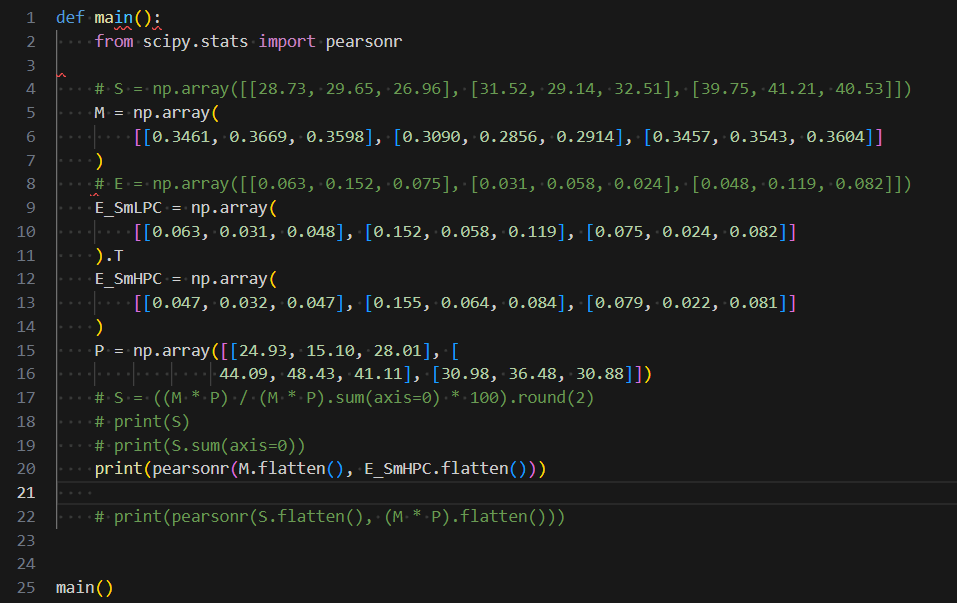This screenshot has width=957, height=603.
Task: Place cursor in the M variable on line 5
Action: pos(99,112)
